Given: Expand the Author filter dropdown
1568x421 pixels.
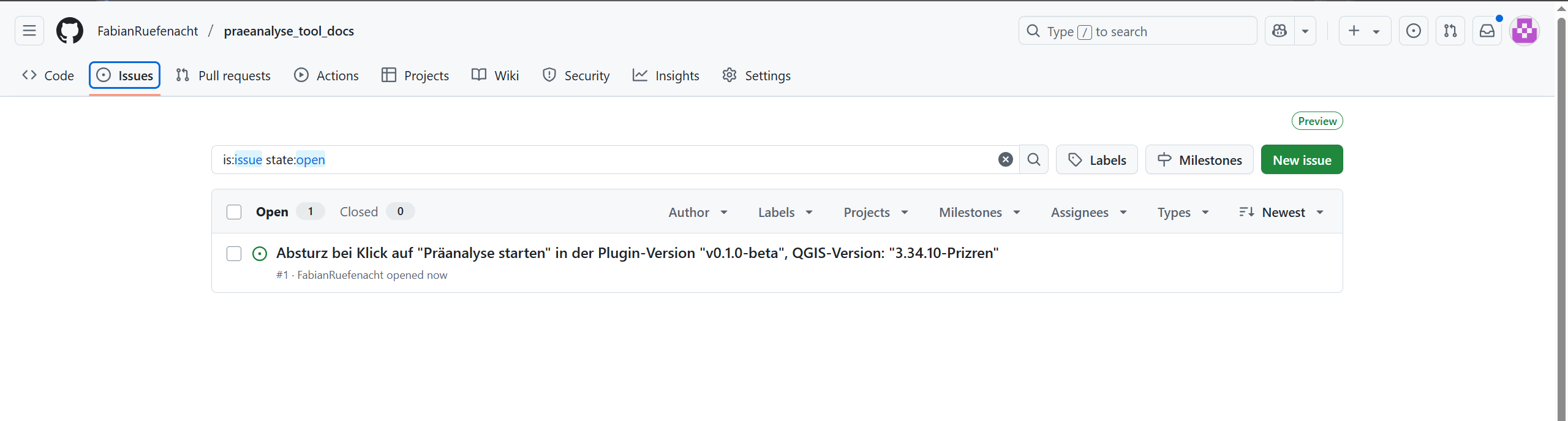Looking at the screenshot, I should pyautogui.click(x=698, y=212).
